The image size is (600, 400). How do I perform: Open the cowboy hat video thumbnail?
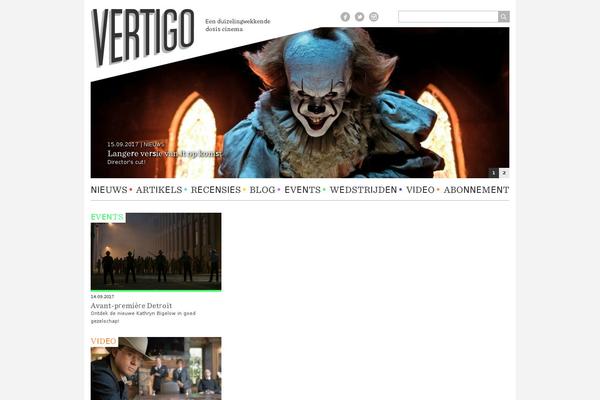click(x=156, y=369)
